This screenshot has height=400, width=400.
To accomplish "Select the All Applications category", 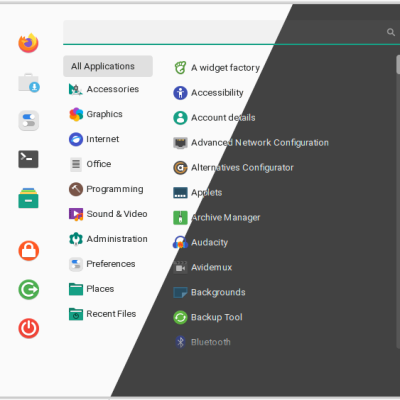I will [108, 66].
